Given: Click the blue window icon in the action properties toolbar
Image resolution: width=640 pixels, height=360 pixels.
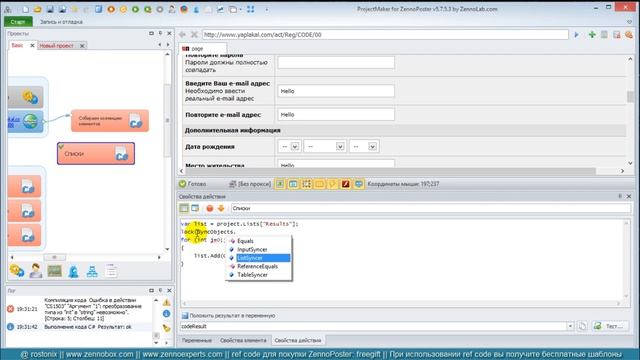Looking at the screenshot, I should (x=196, y=208).
